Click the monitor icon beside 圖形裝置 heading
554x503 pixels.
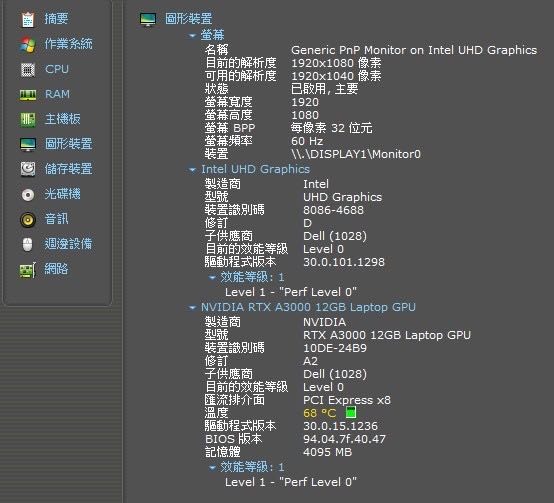[148, 19]
